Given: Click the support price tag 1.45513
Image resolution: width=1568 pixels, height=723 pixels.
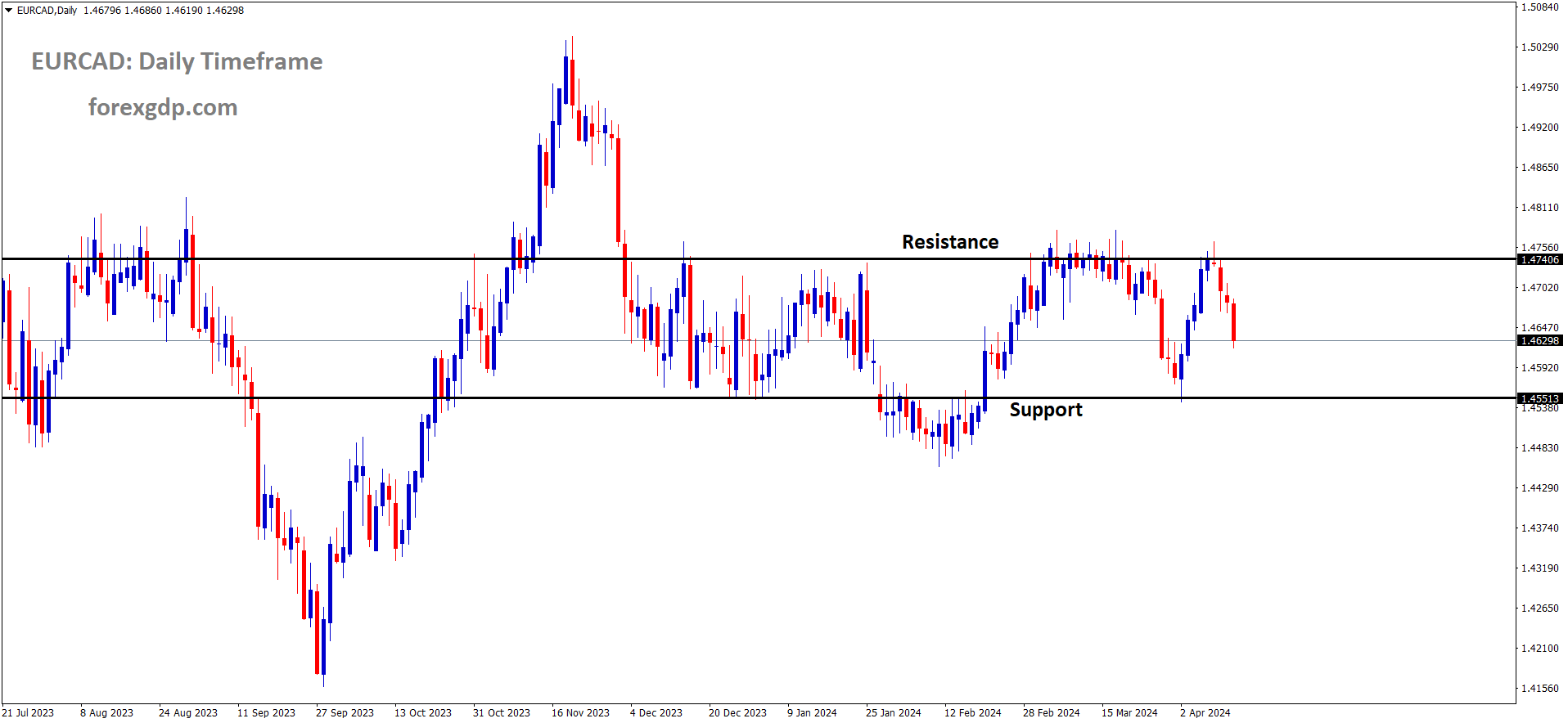Looking at the screenshot, I should tap(1539, 398).
